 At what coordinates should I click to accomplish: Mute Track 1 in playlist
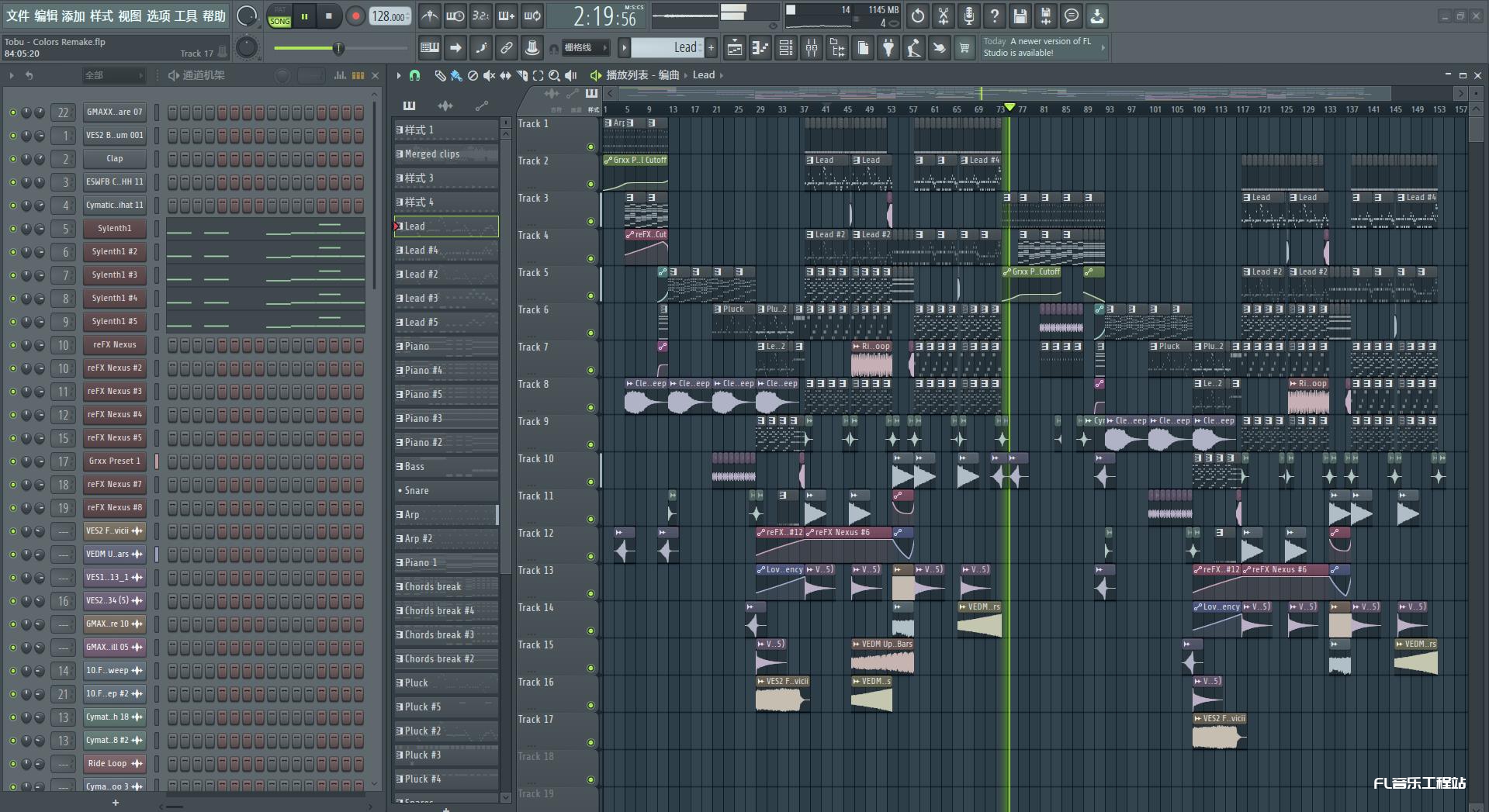[590, 147]
